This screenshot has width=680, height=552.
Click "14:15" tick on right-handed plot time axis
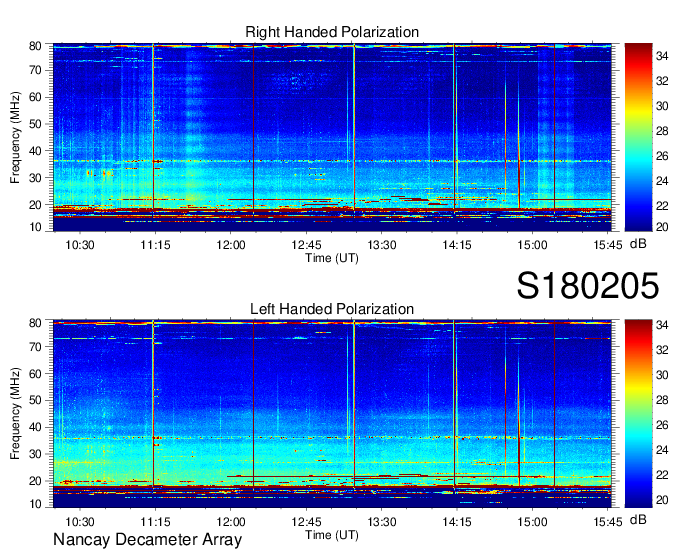tap(457, 245)
